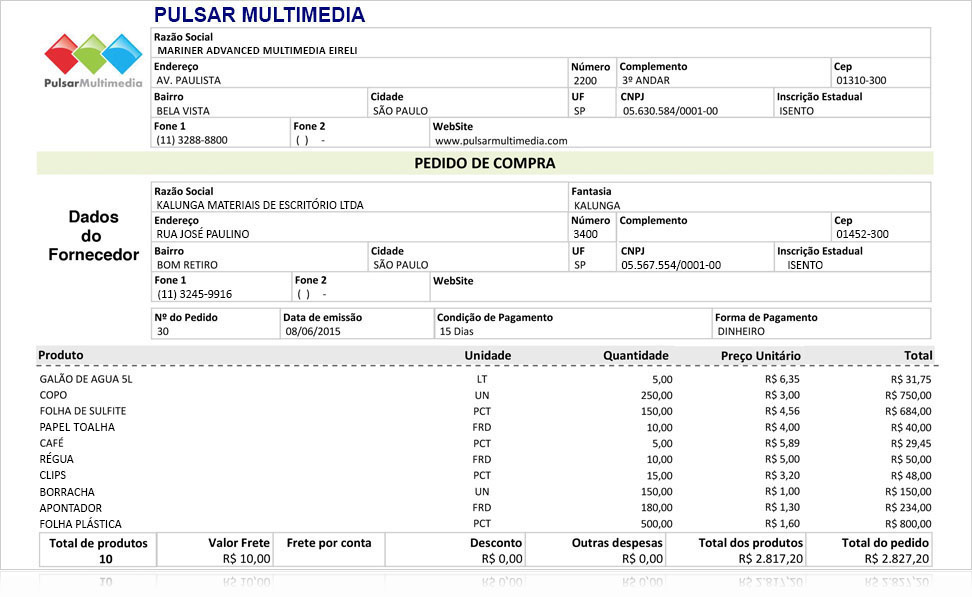Select the company's street number "2200"
The height and width of the screenshot is (597, 972).
pyautogui.click(x=585, y=81)
